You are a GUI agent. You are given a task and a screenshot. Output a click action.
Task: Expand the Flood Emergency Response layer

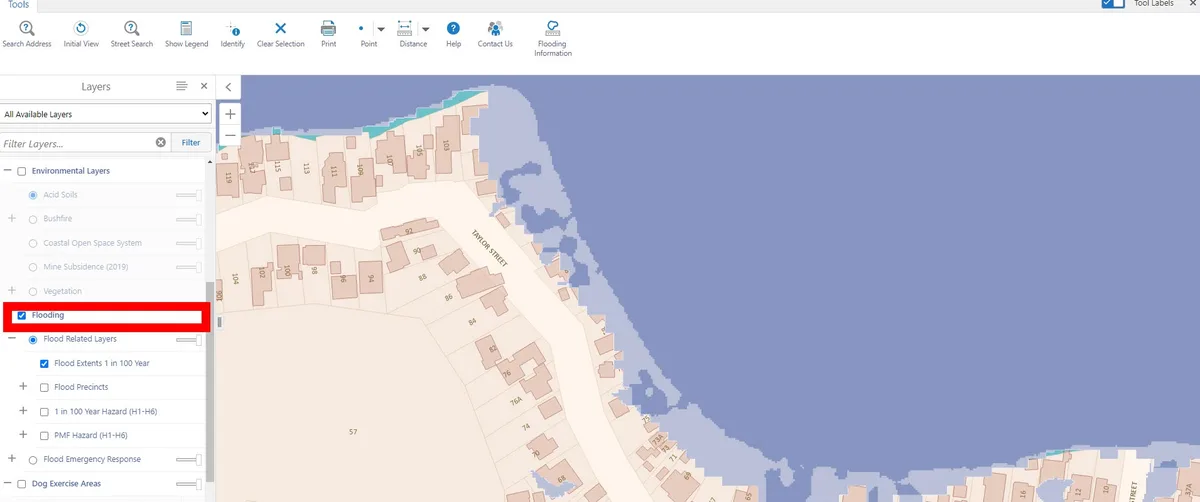click(12, 459)
